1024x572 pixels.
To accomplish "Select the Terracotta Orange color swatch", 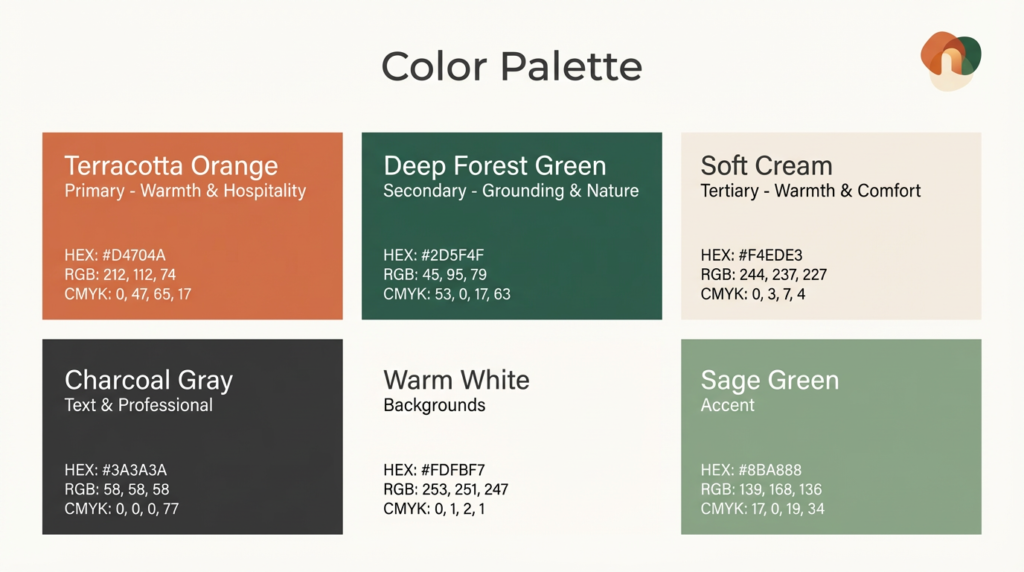I will pos(192,225).
